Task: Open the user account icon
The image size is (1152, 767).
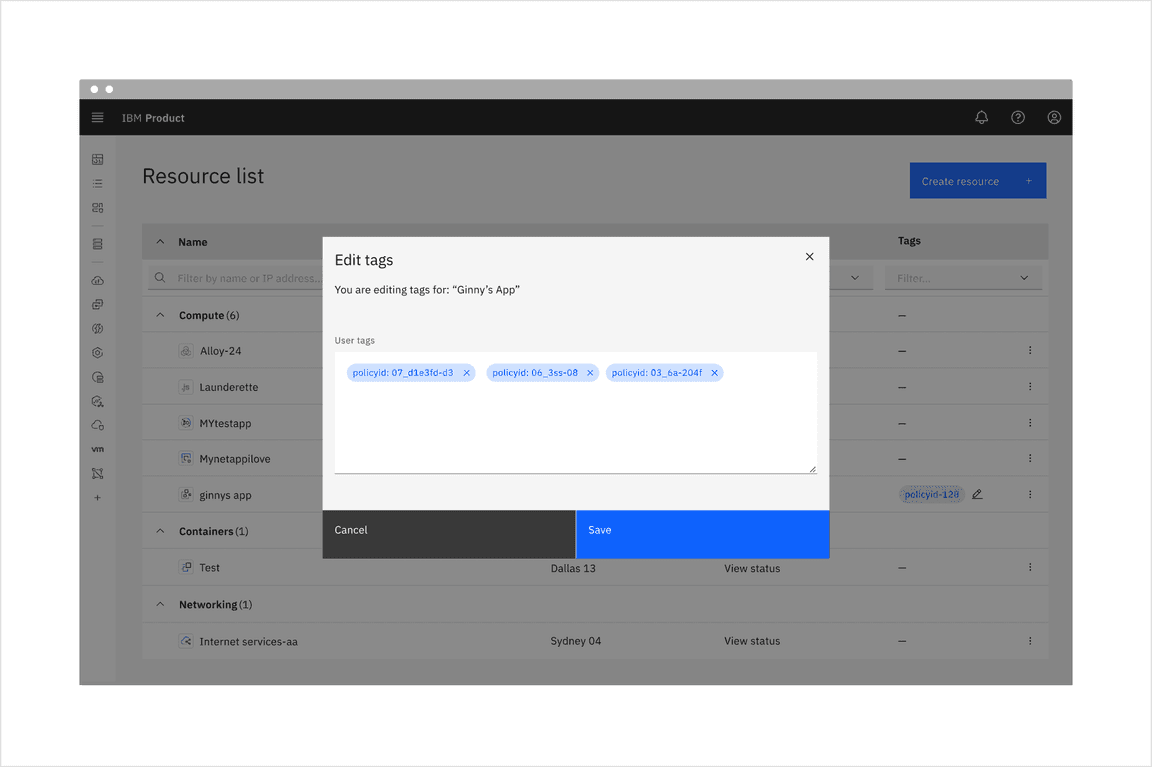Action: click(1053, 117)
